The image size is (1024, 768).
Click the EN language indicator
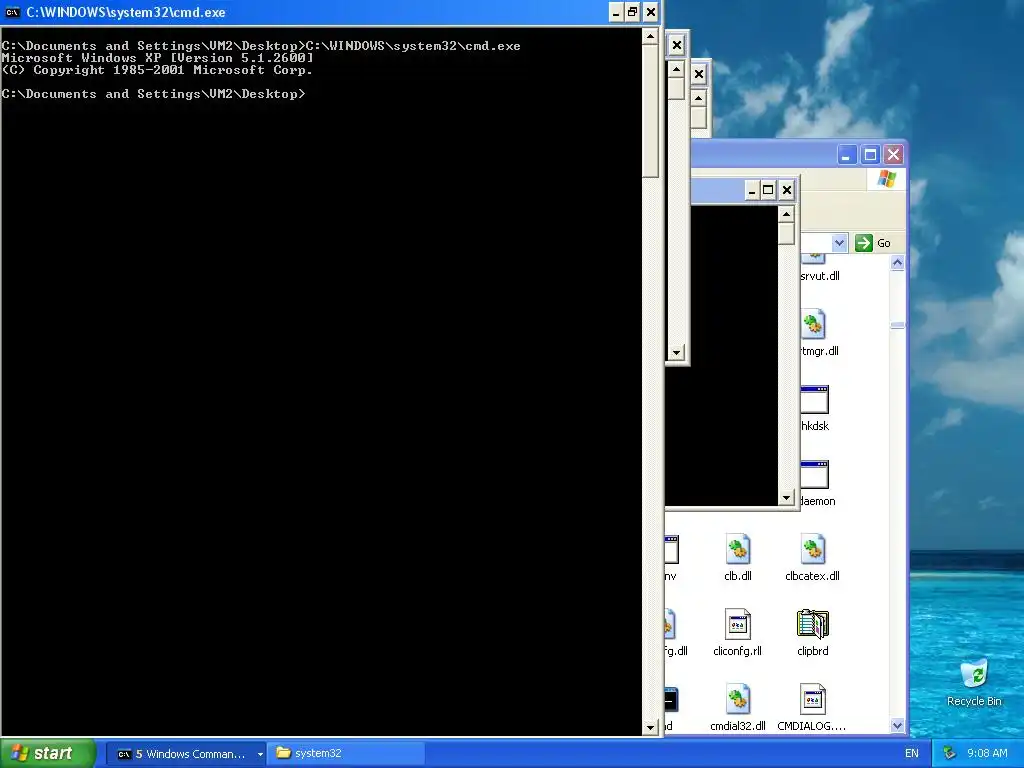[x=912, y=753]
